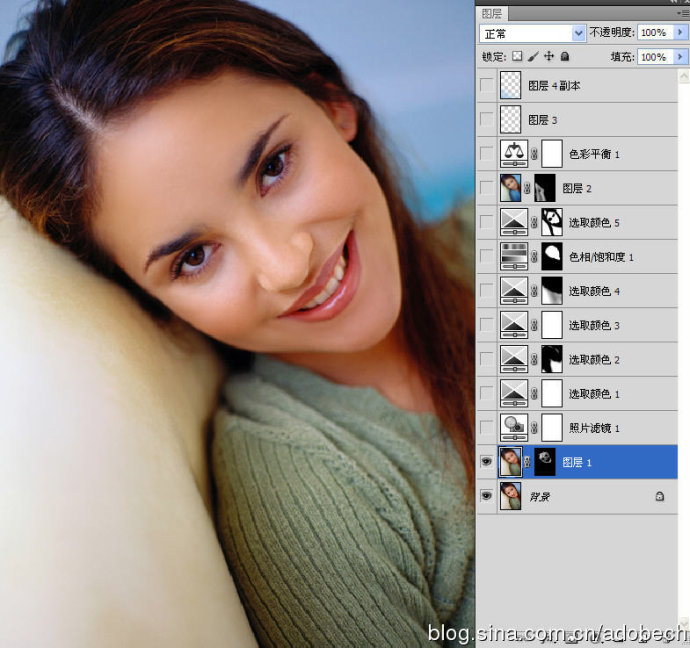Select 图层 2 layer mask thumbnail
Viewport: 690px width, 648px height.
[545, 188]
